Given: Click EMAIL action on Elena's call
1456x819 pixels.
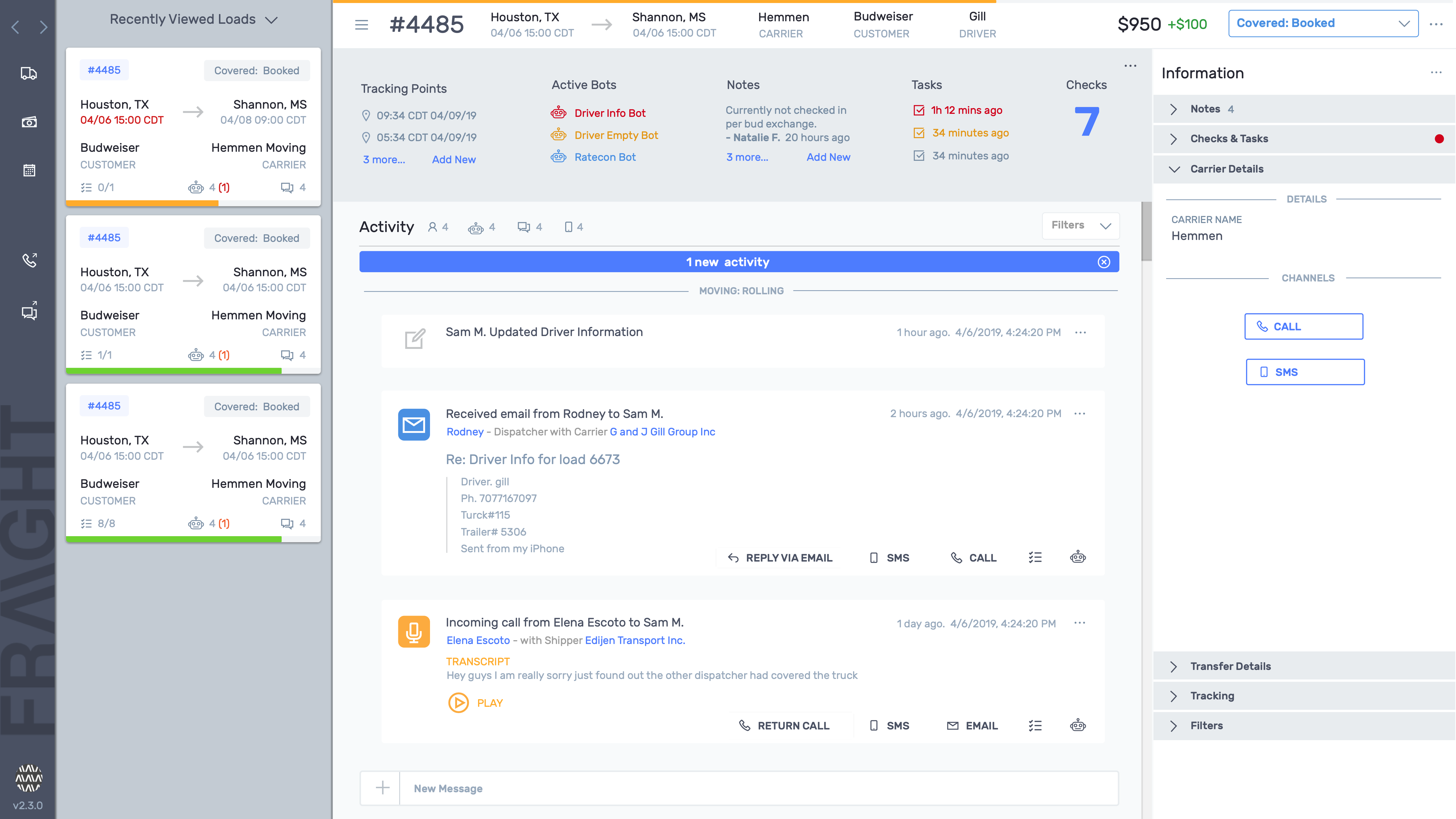Looking at the screenshot, I should pyautogui.click(x=972, y=726).
